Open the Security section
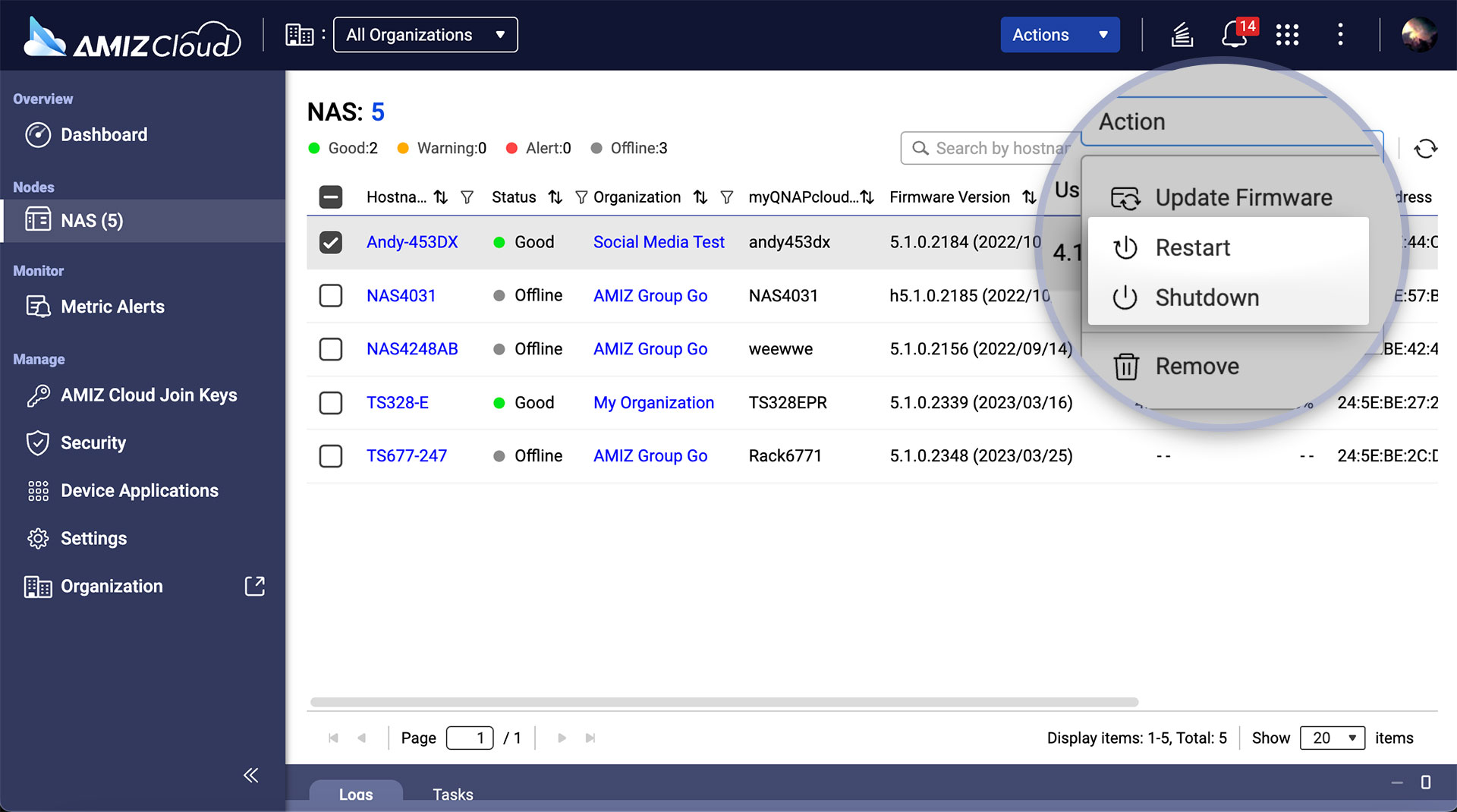 coord(93,442)
